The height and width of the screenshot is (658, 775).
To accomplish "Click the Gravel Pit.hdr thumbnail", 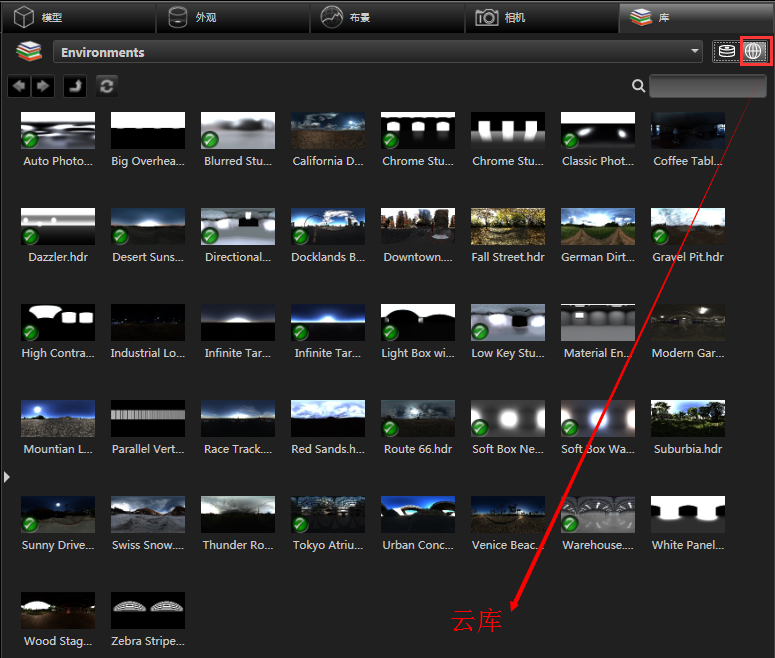I will (687, 227).
